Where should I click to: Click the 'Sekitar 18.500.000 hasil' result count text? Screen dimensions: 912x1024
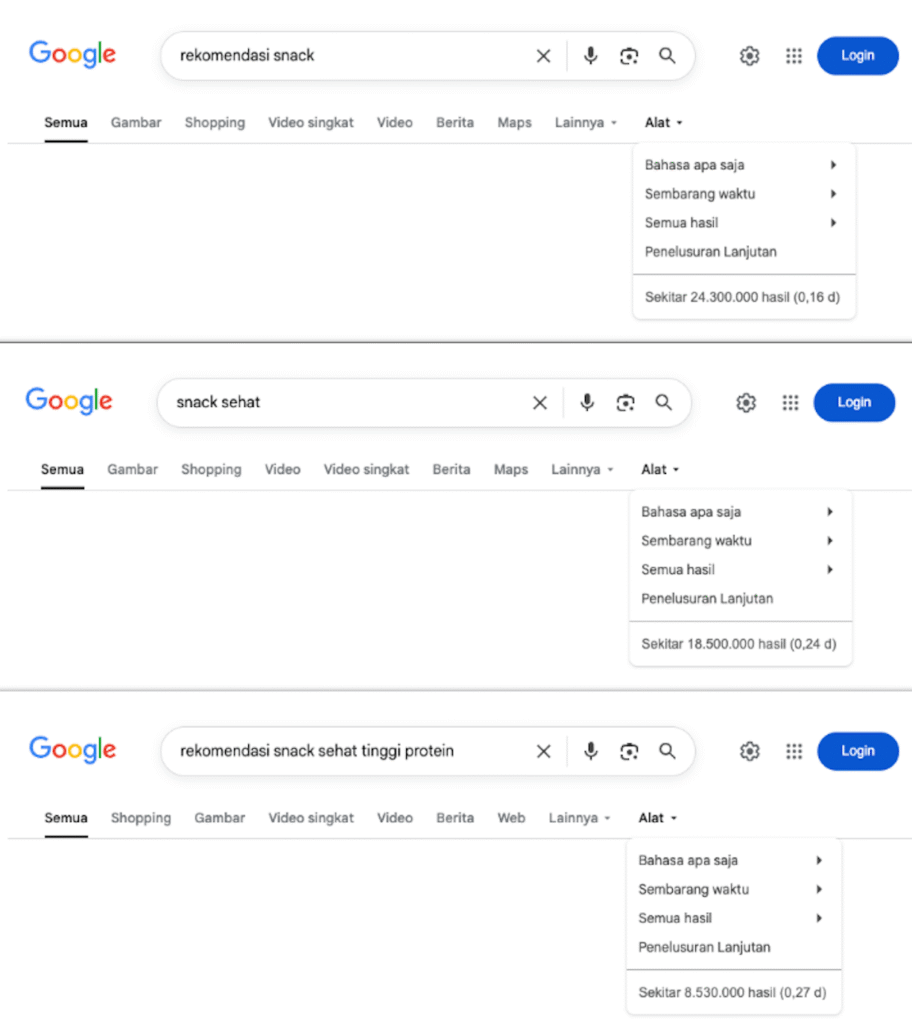tap(740, 644)
